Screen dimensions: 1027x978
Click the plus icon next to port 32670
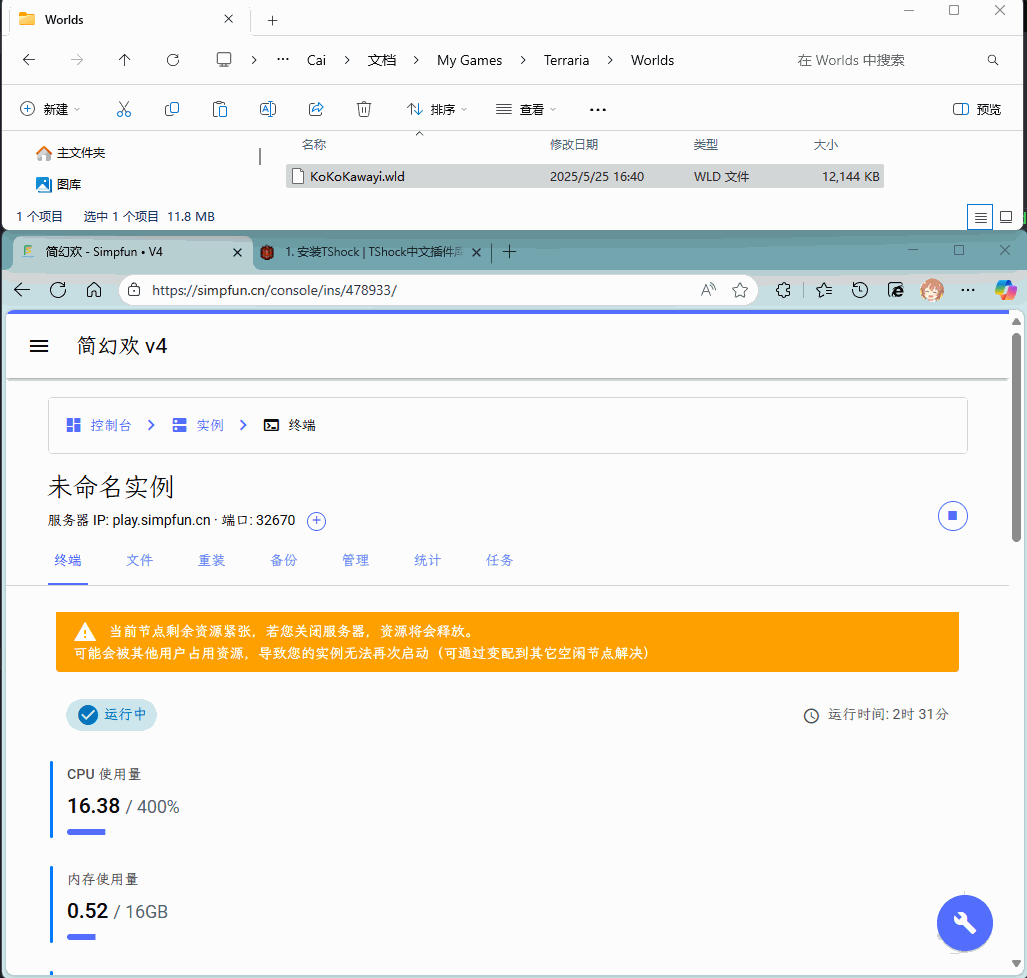coord(316,521)
